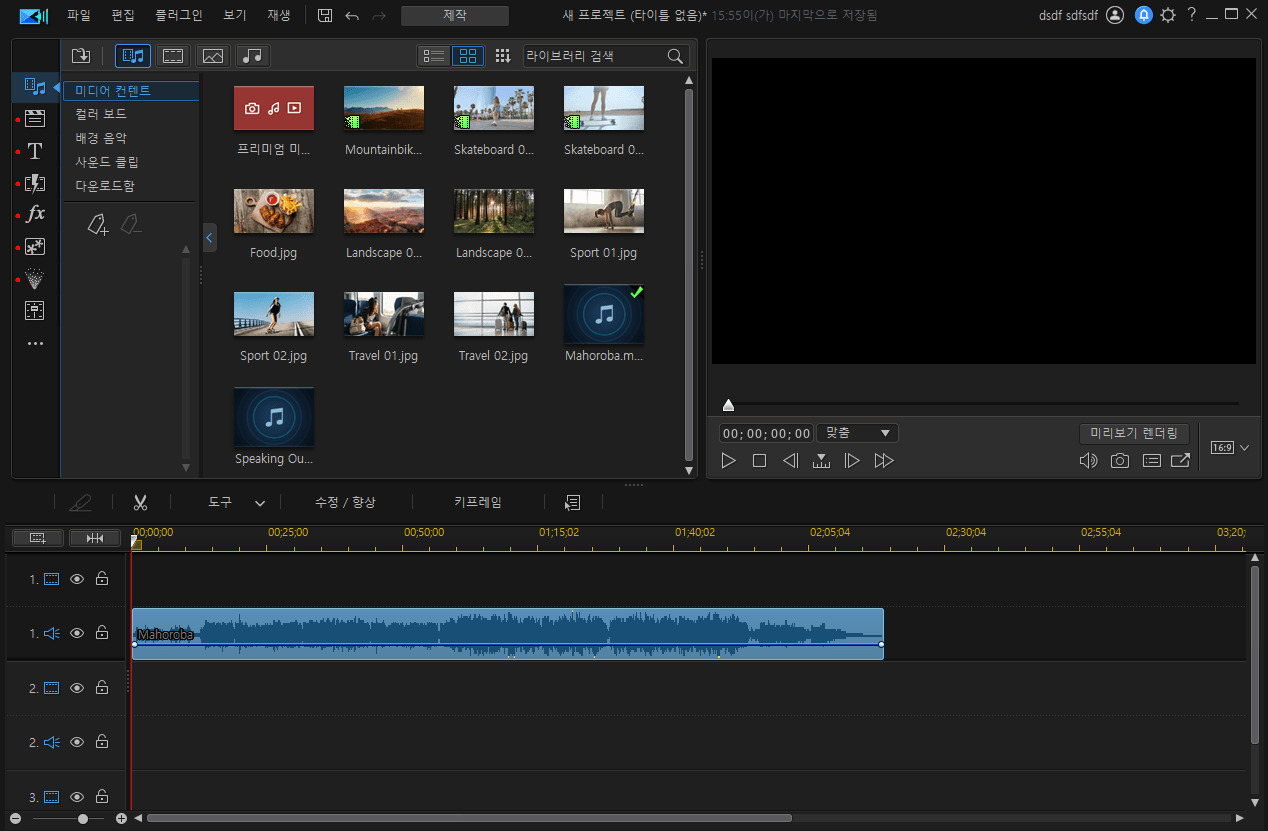Show only audio files filter icon
The image size is (1268, 831).
click(253, 56)
